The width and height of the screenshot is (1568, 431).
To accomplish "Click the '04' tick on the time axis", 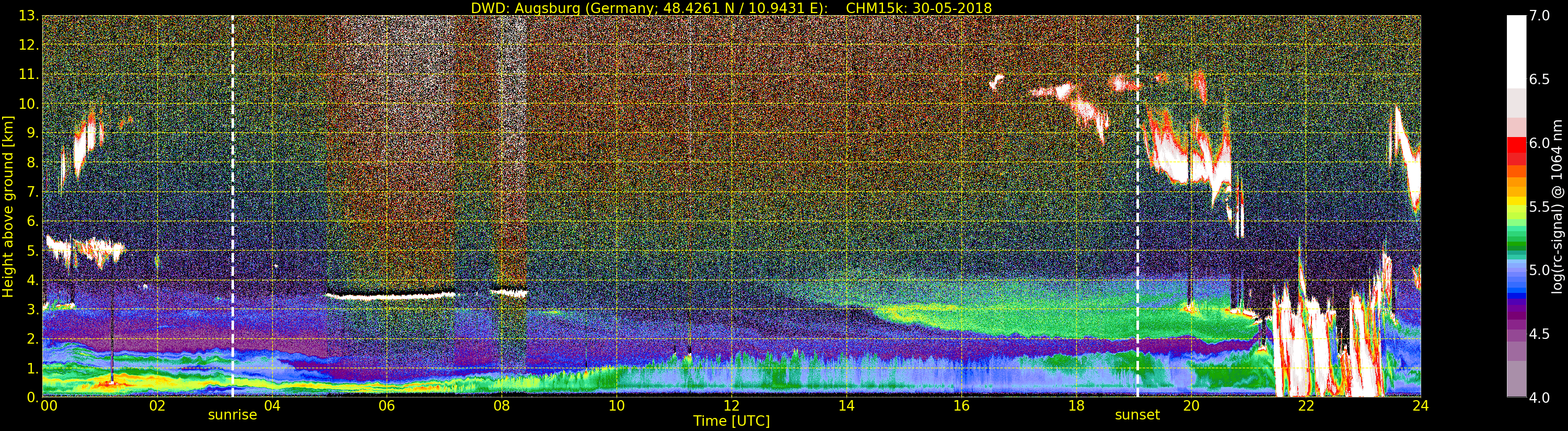I will point(272,406).
